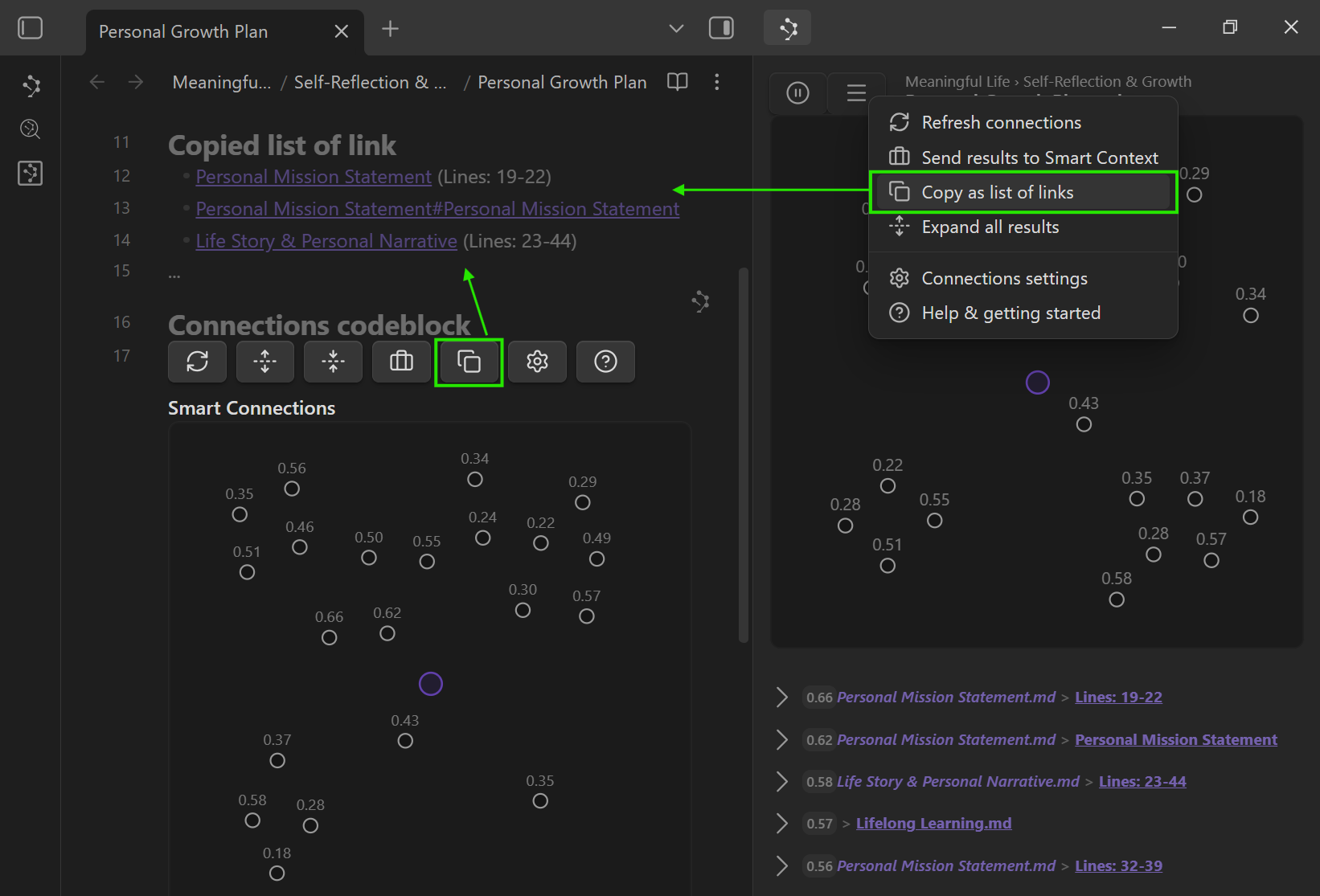Toggle the right sidebar panel
This screenshot has height=896, width=1320.
[x=721, y=29]
